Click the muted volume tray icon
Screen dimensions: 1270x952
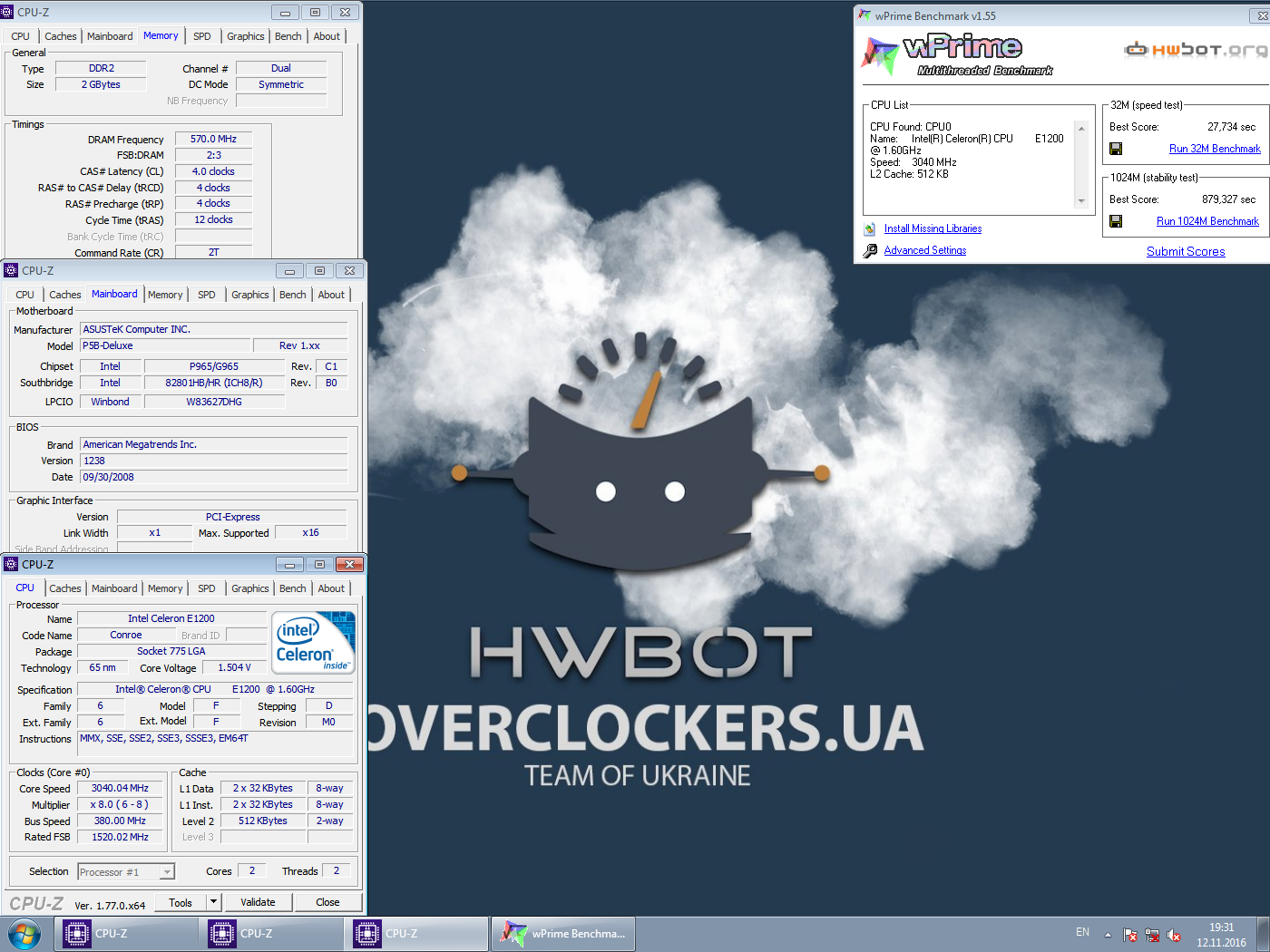click(1174, 935)
